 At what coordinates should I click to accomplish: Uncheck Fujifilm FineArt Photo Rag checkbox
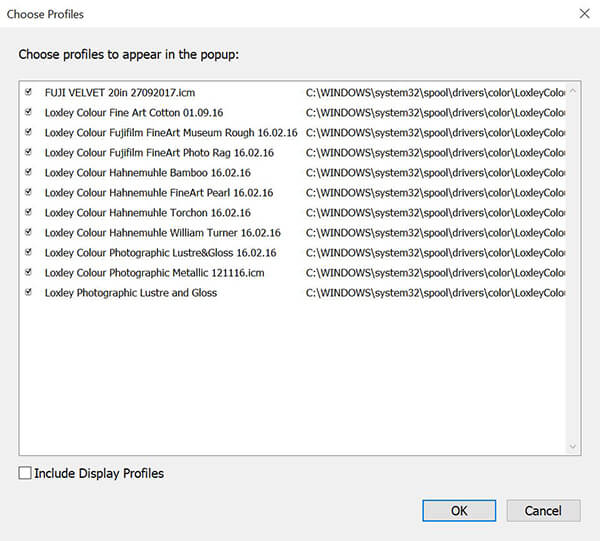[28, 152]
